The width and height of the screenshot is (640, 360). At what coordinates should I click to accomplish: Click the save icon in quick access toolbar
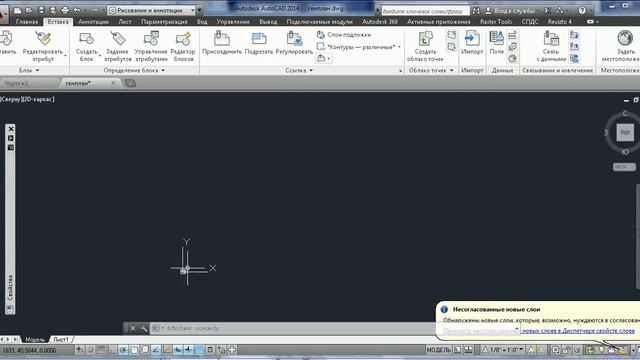(41, 10)
